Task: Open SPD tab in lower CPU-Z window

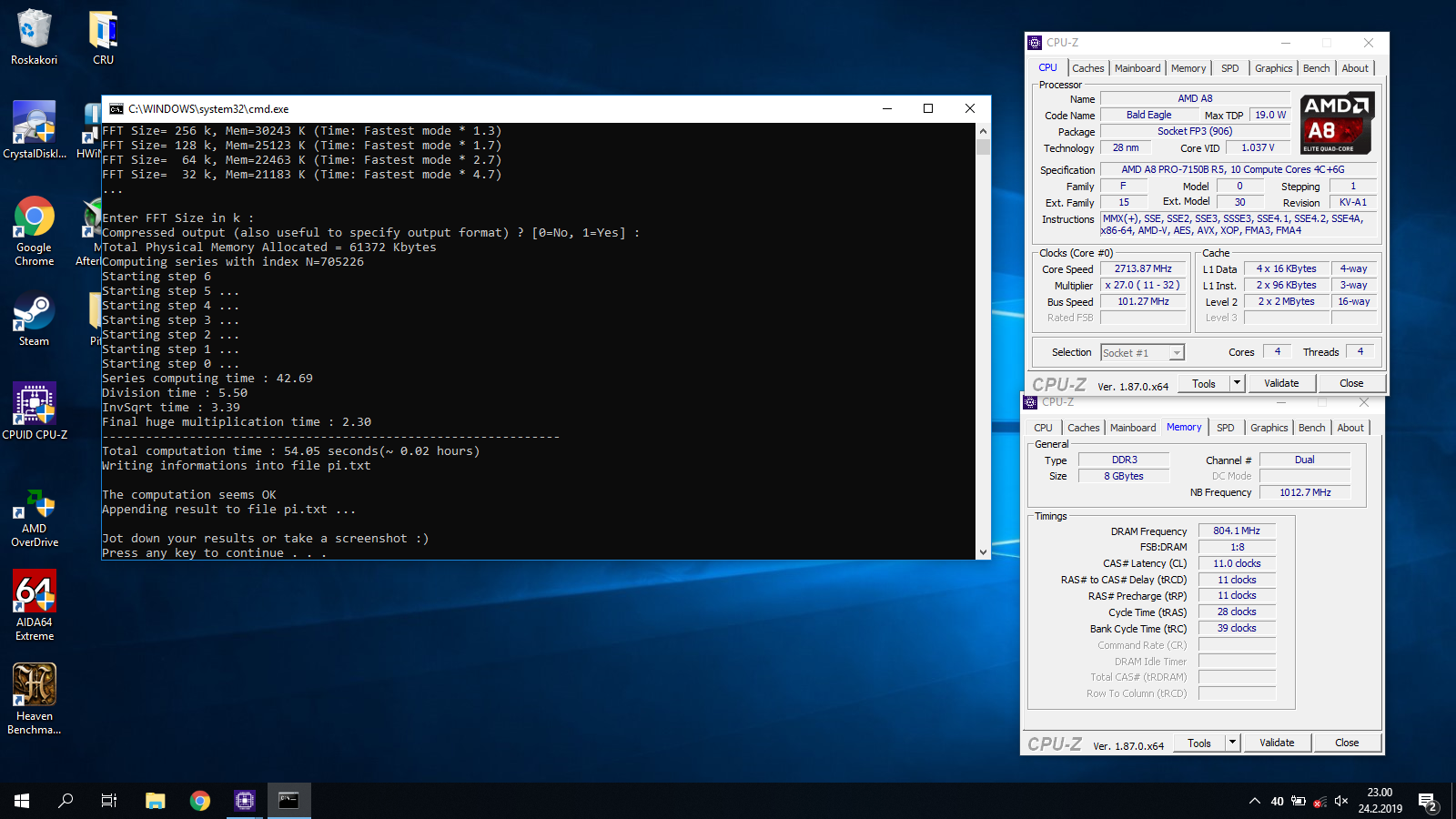Action: (1225, 428)
